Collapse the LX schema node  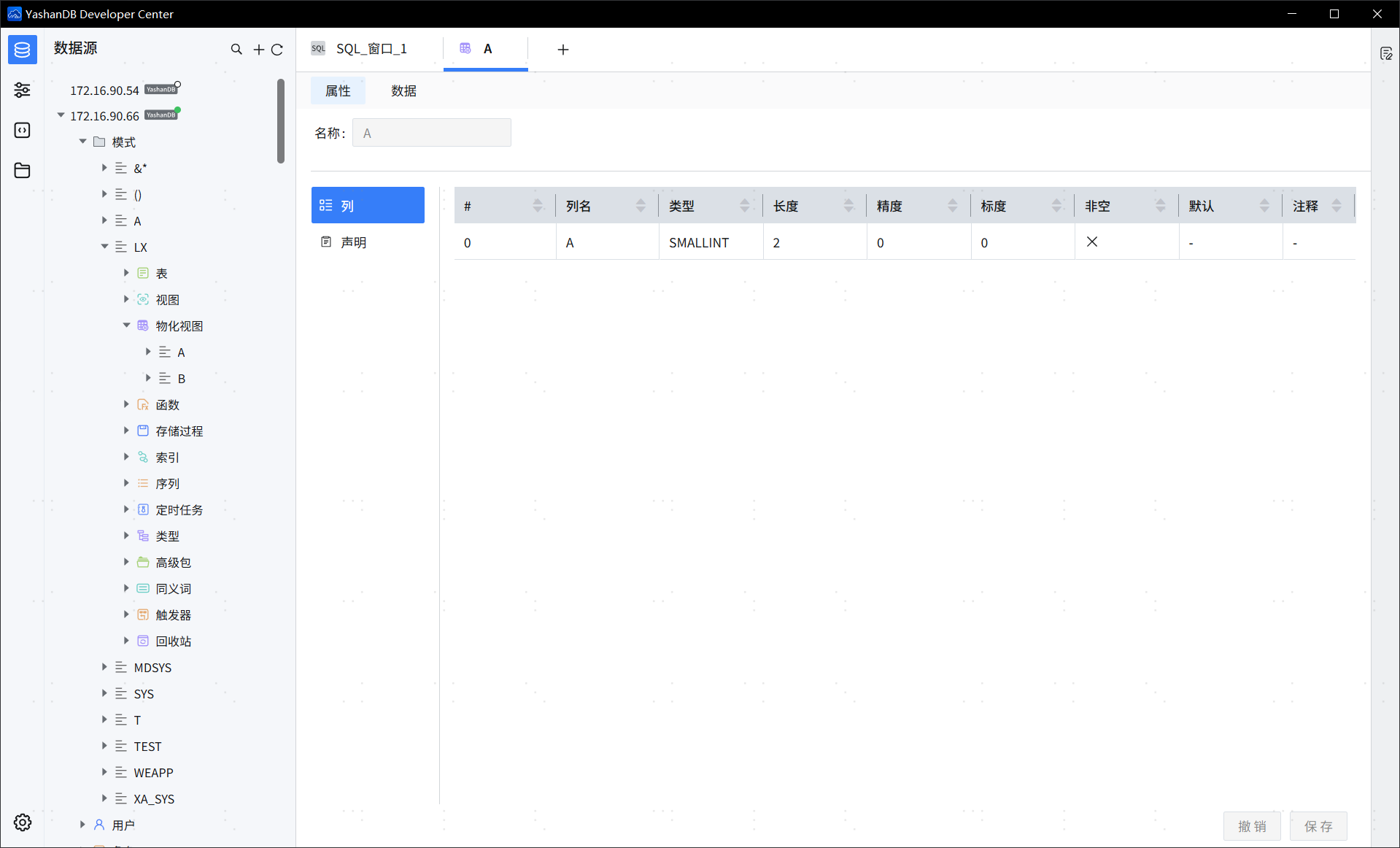click(105, 247)
